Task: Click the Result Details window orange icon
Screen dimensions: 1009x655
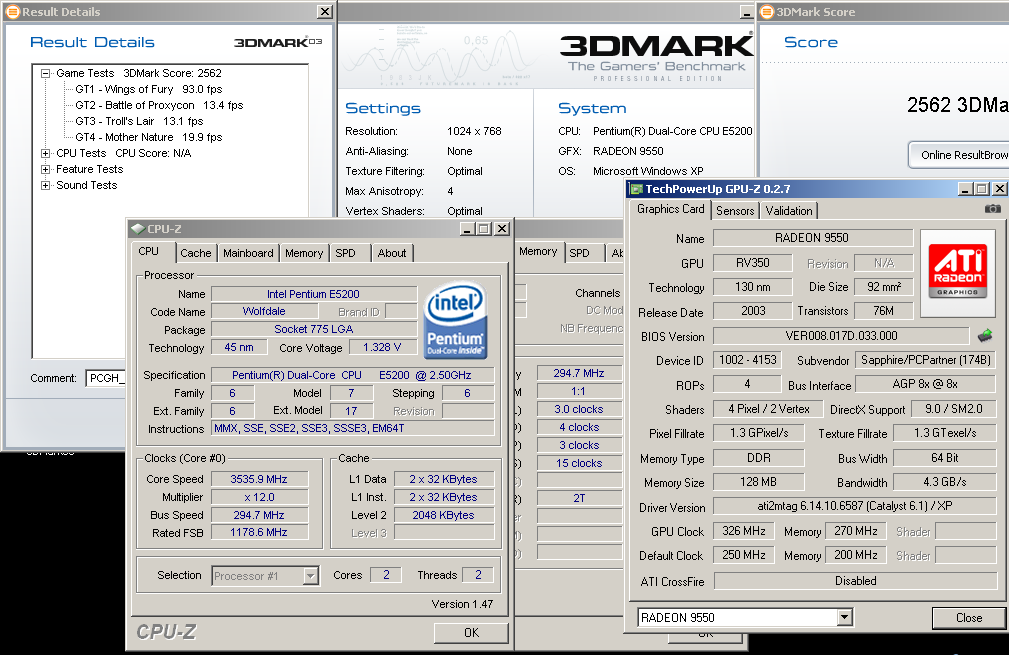Action: pos(12,12)
